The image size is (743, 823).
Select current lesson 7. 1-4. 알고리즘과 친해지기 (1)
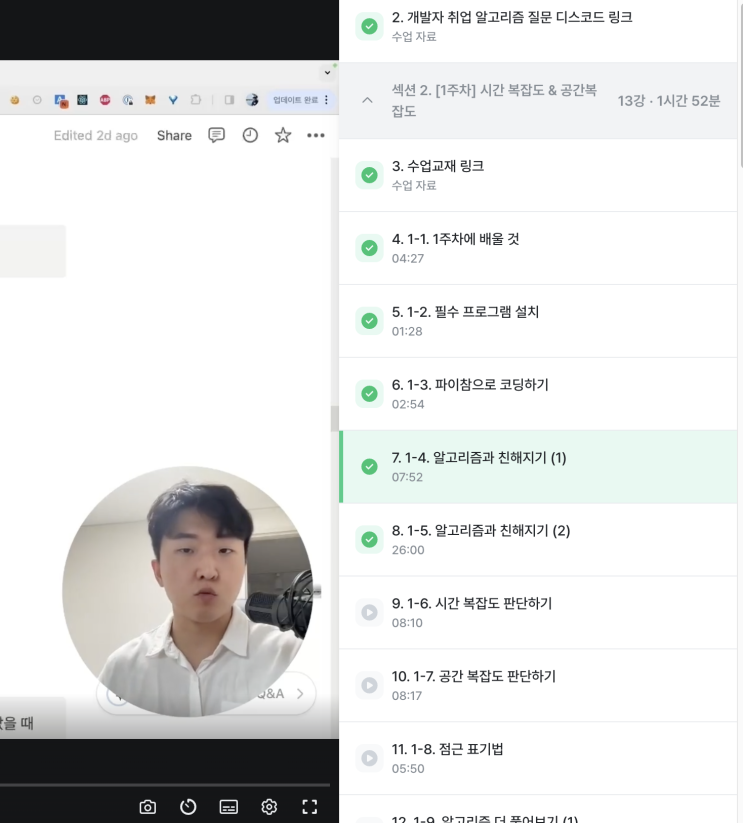point(538,467)
